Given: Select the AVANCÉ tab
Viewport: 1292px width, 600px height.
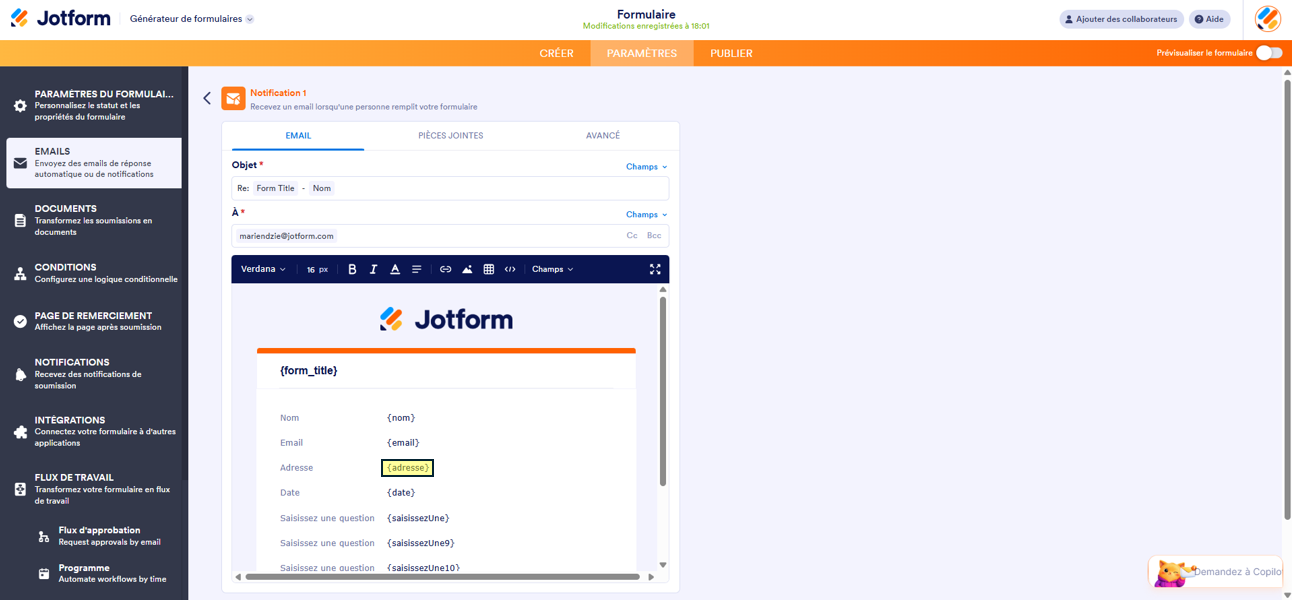Looking at the screenshot, I should 603,136.
